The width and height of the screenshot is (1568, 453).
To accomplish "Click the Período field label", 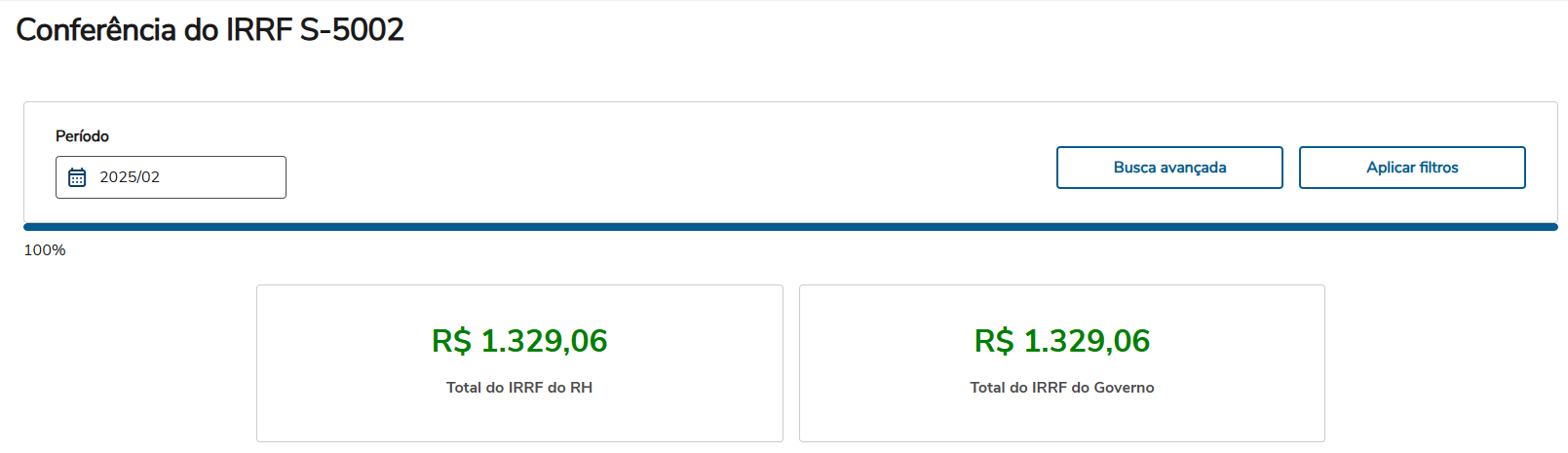I will pyautogui.click(x=82, y=136).
